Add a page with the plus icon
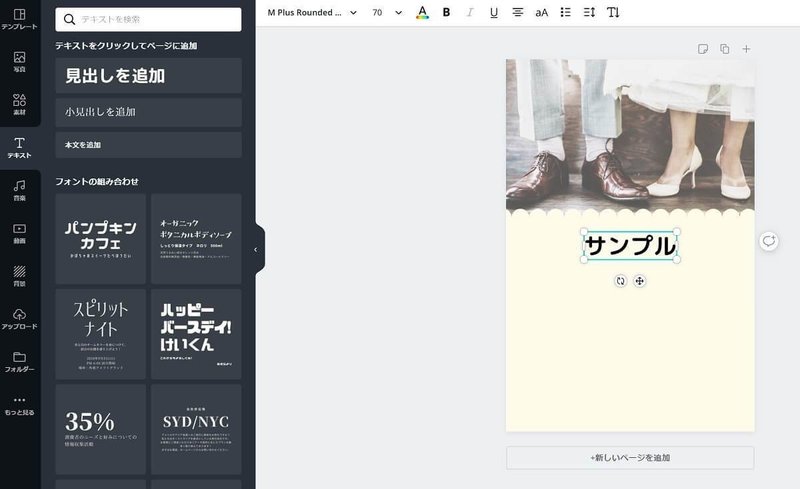 746,49
